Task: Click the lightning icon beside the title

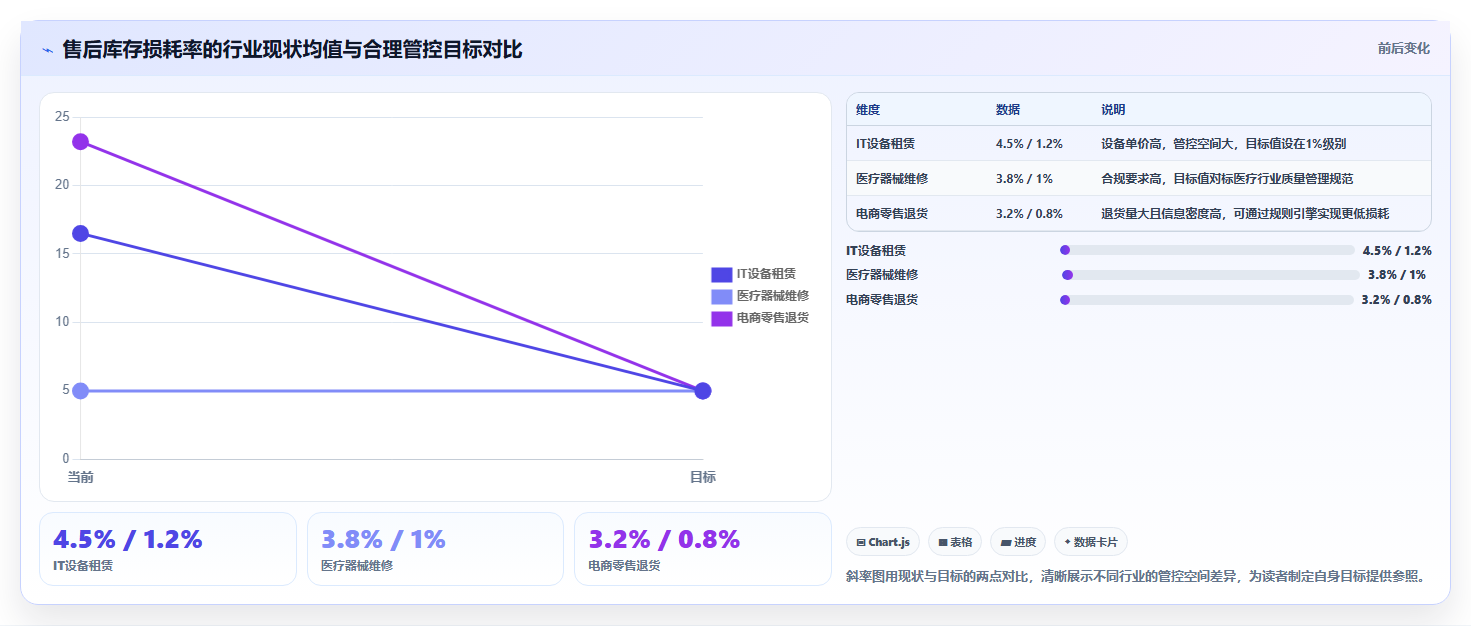Action: click(48, 50)
